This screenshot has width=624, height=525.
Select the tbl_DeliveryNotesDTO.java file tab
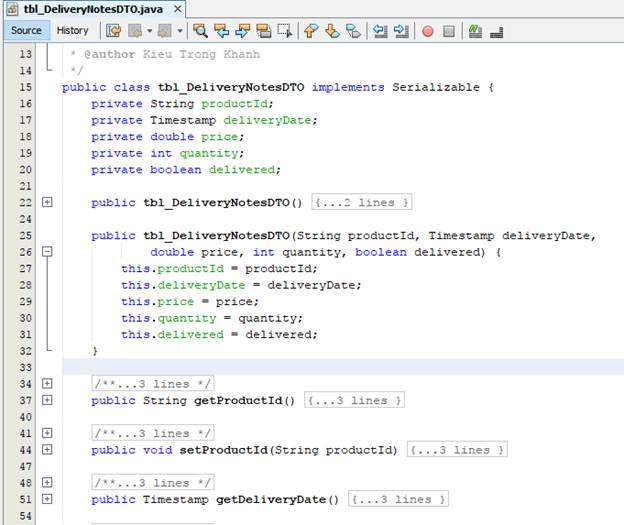point(93,9)
